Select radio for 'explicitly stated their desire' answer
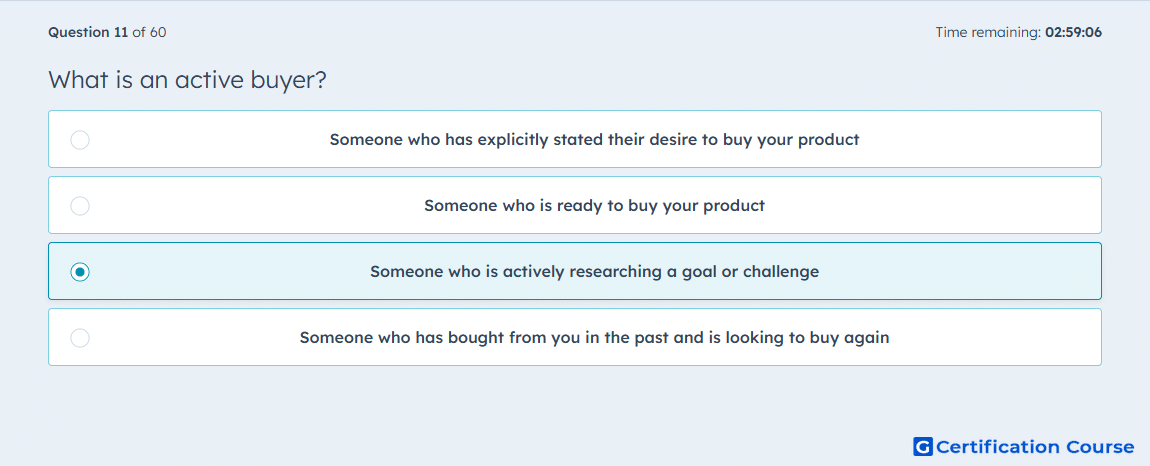The height and width of the screenshot is (466, 1150). (x=80, y=139)
